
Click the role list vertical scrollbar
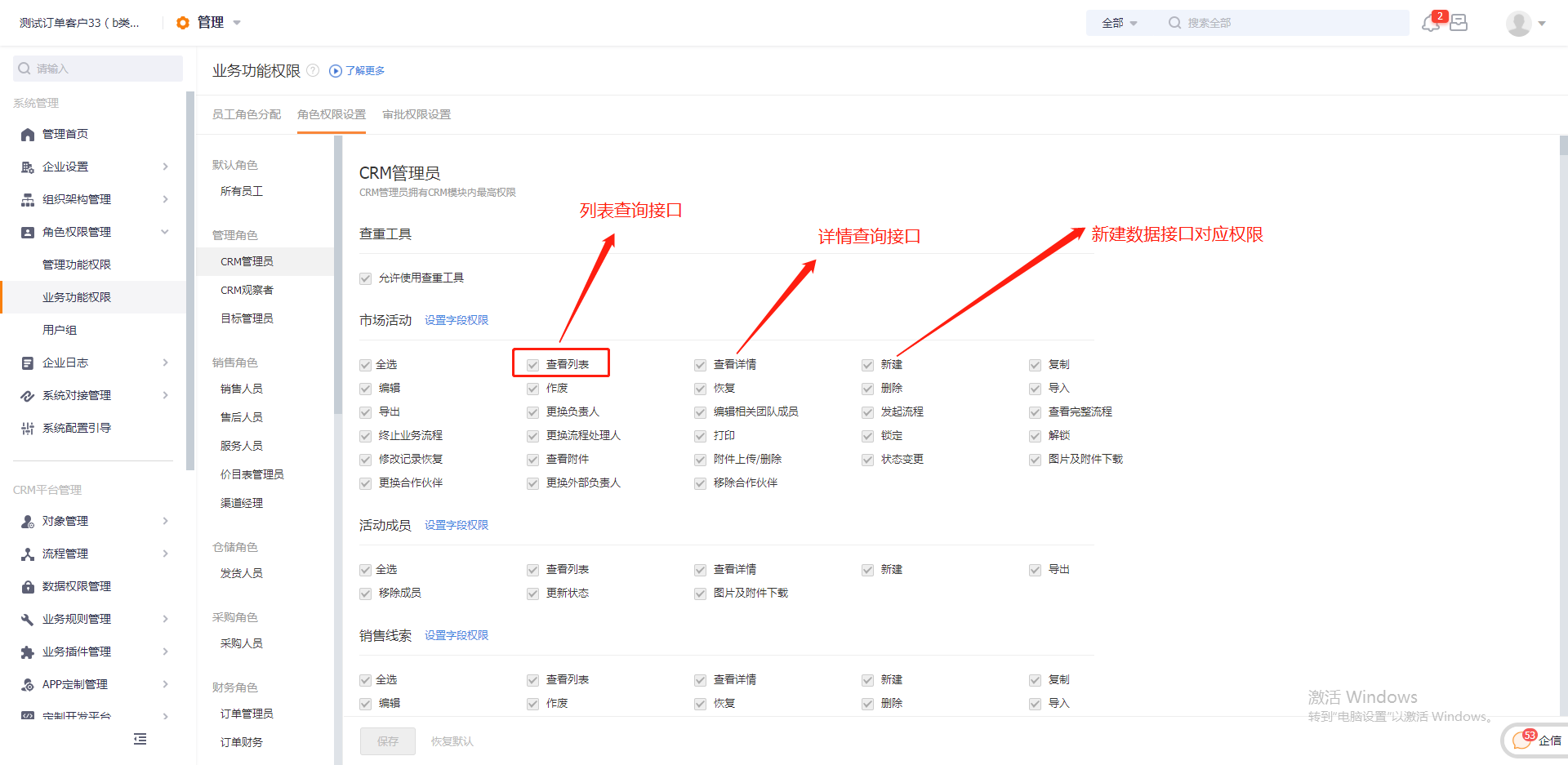tap(337, 274)
